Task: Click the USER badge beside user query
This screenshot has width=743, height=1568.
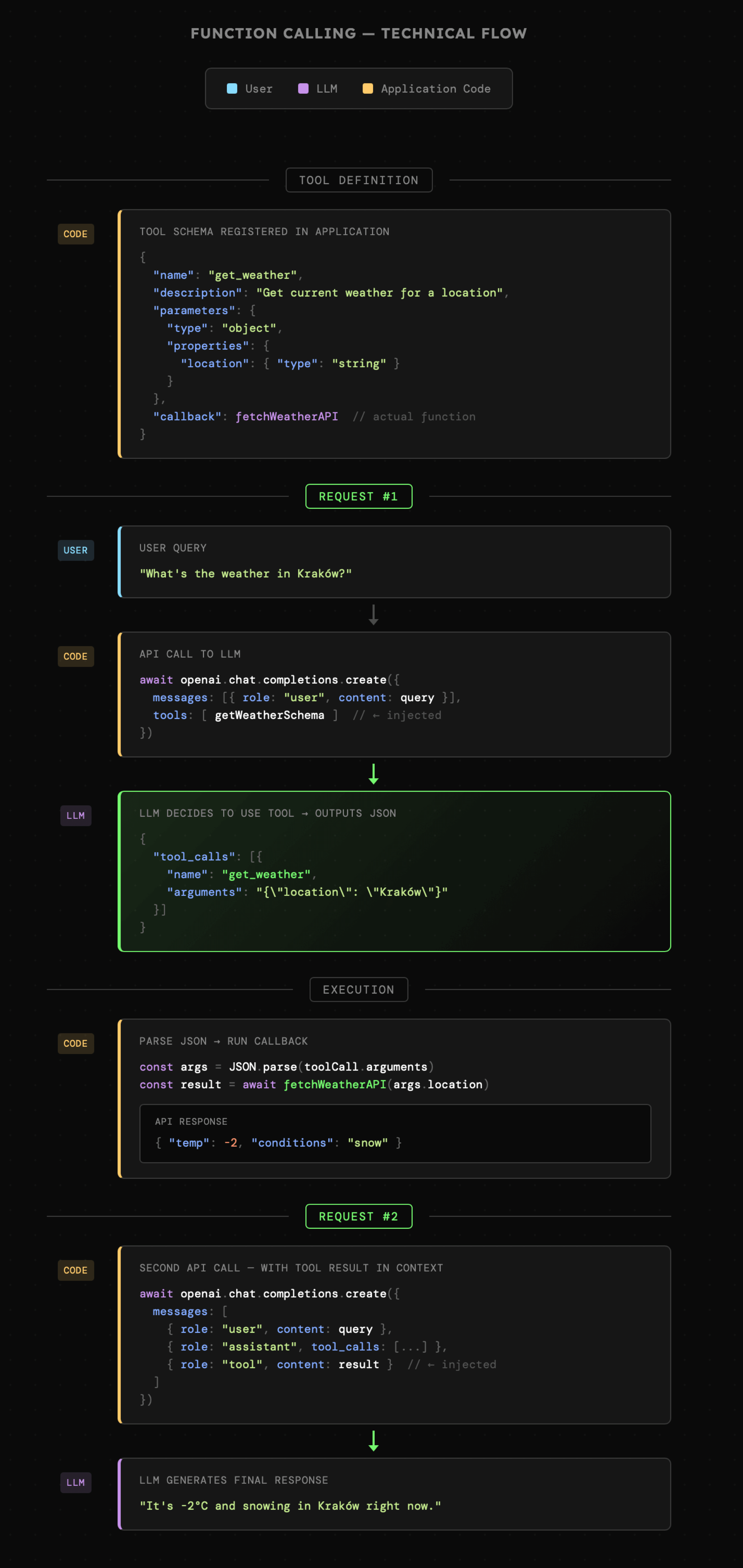Action: 76,550
